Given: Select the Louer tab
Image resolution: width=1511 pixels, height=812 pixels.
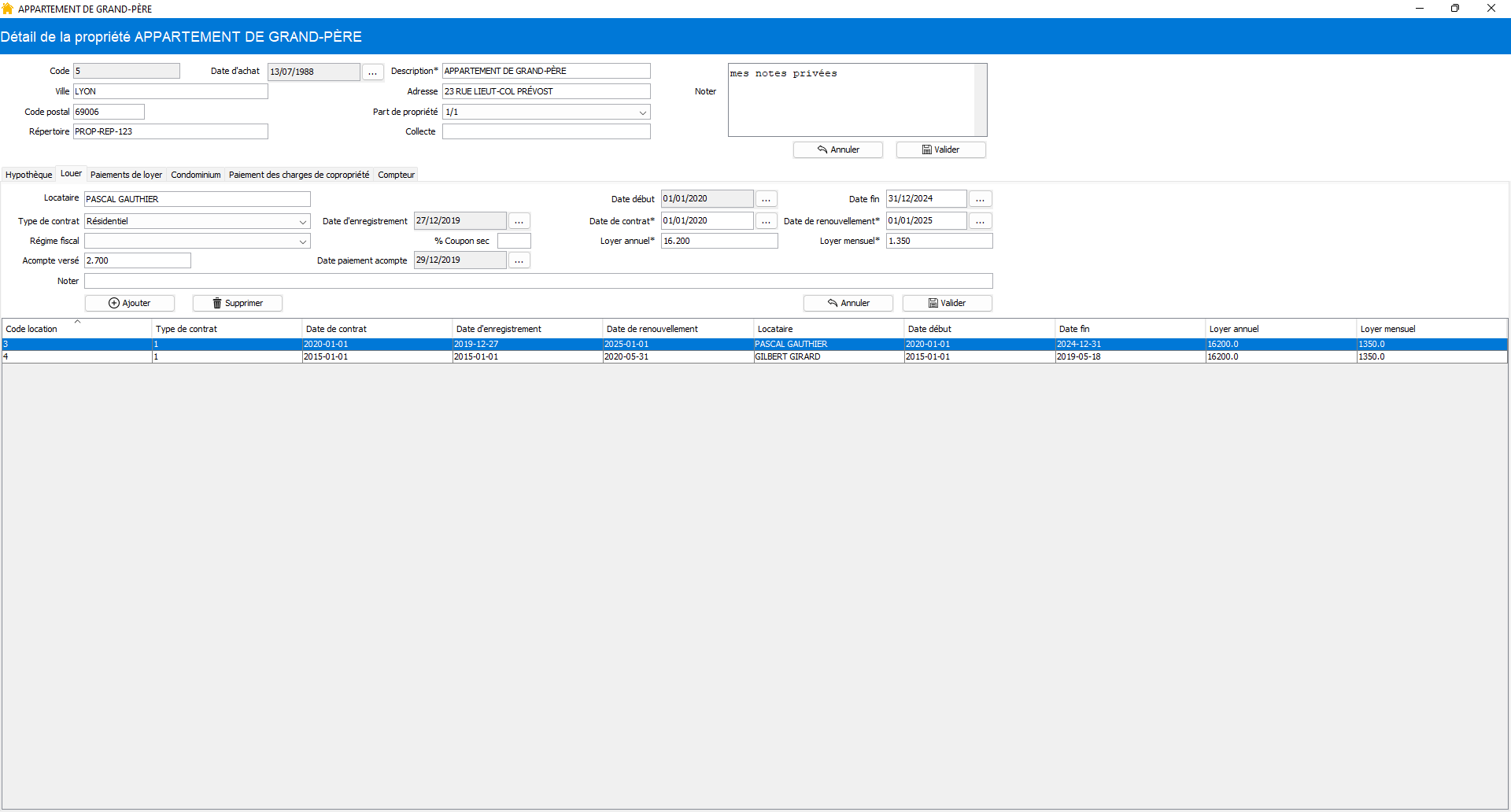Looking at the screenshot, I should click(x=71, y=174).
